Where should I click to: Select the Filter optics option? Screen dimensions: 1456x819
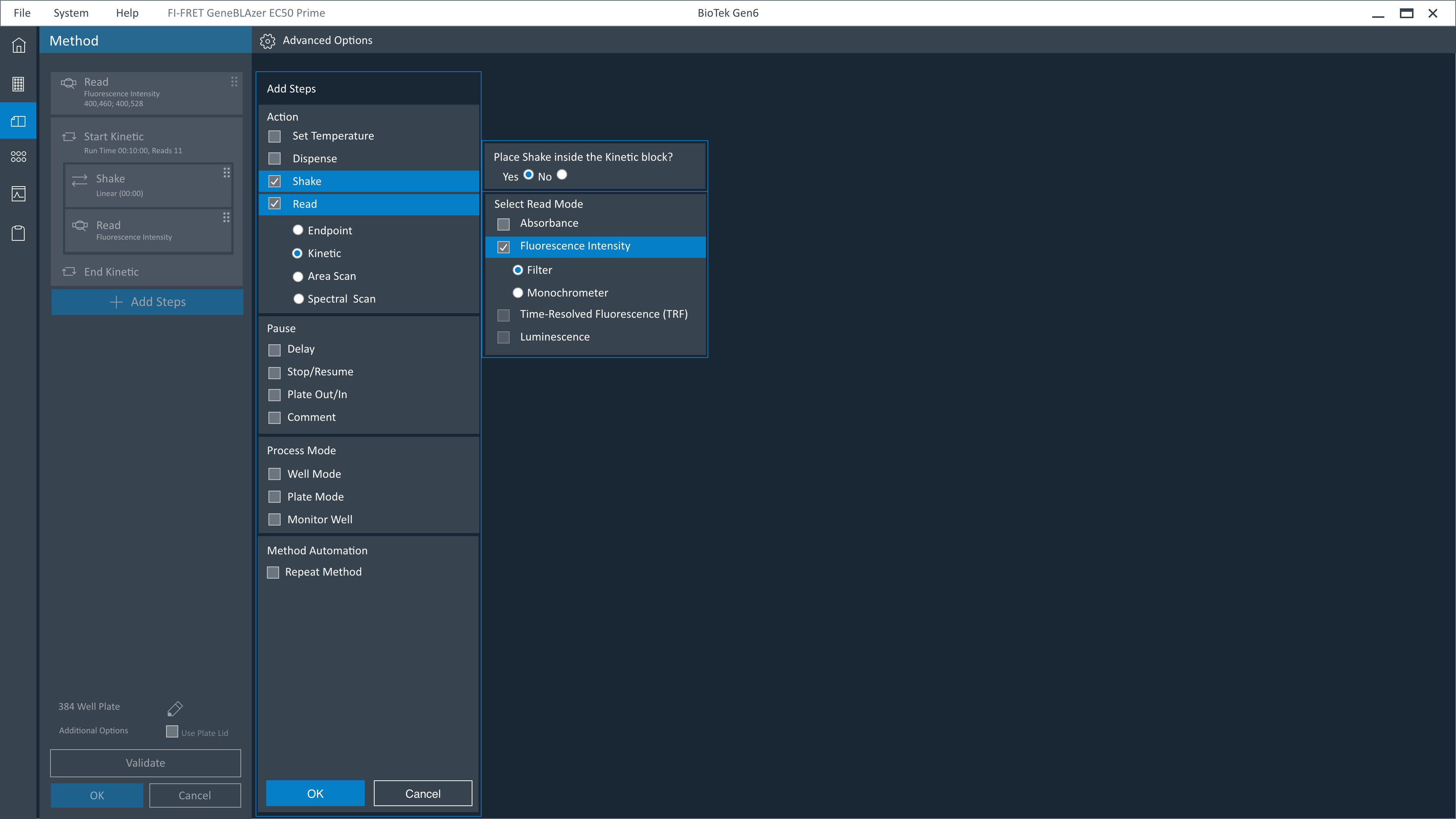518,270
